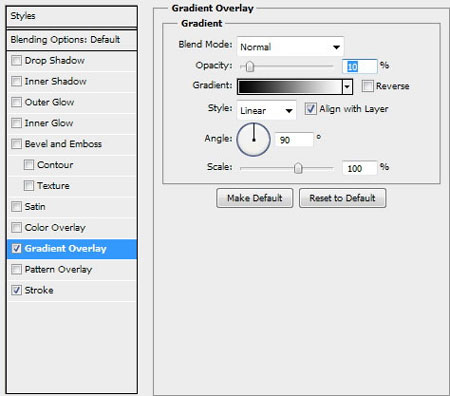Open the Blend Mode dropdown

290,47
